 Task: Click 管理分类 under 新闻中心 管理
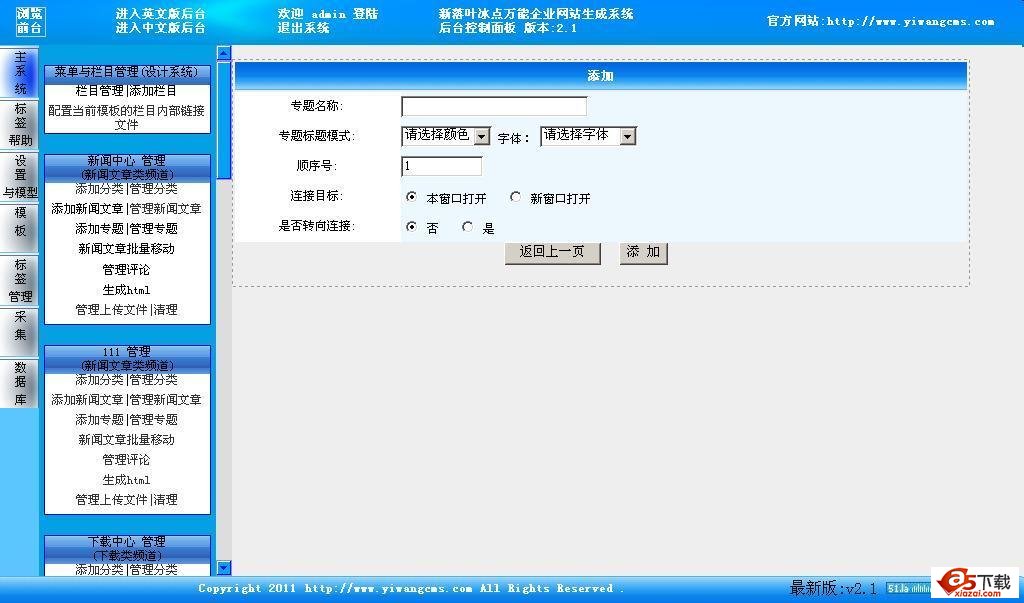click(153, 189)
